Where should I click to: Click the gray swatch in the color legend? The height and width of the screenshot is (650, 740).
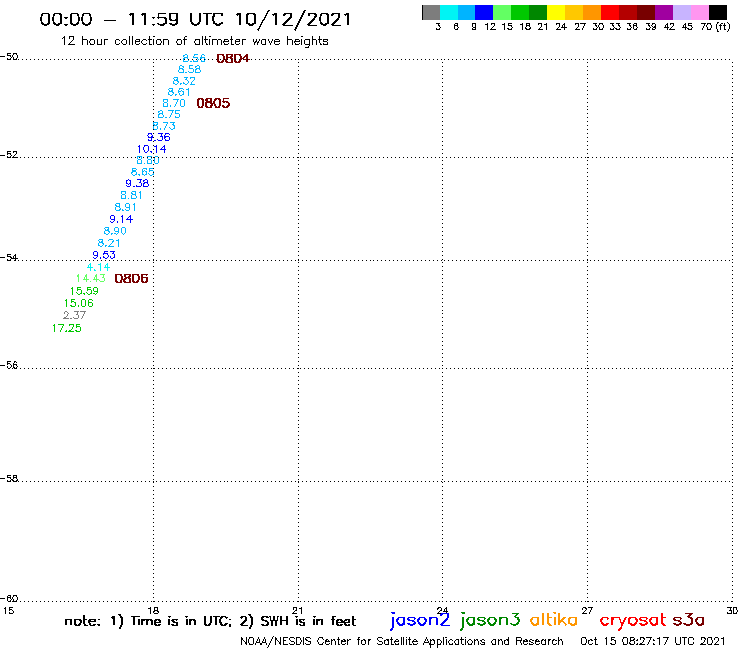coord(431,12)
